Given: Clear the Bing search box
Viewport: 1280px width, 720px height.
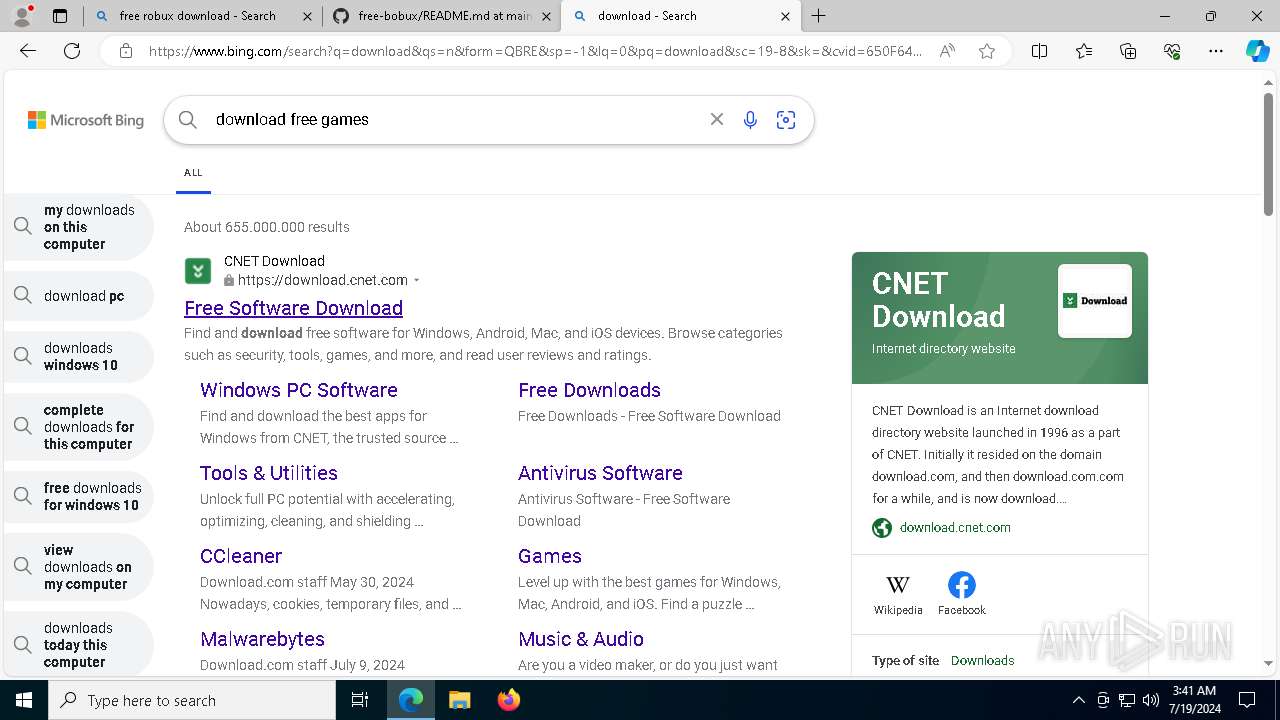Looking at the screenshot, I should (717, 119).
